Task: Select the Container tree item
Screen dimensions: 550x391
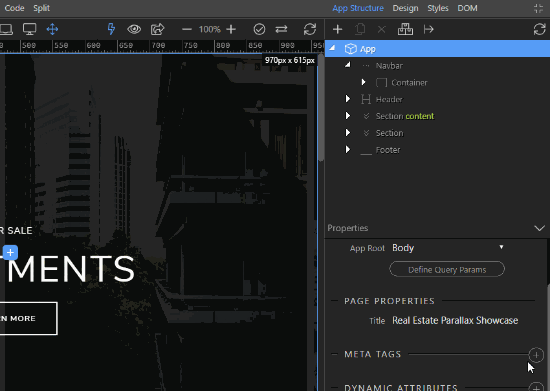Action: coord(409,82)
